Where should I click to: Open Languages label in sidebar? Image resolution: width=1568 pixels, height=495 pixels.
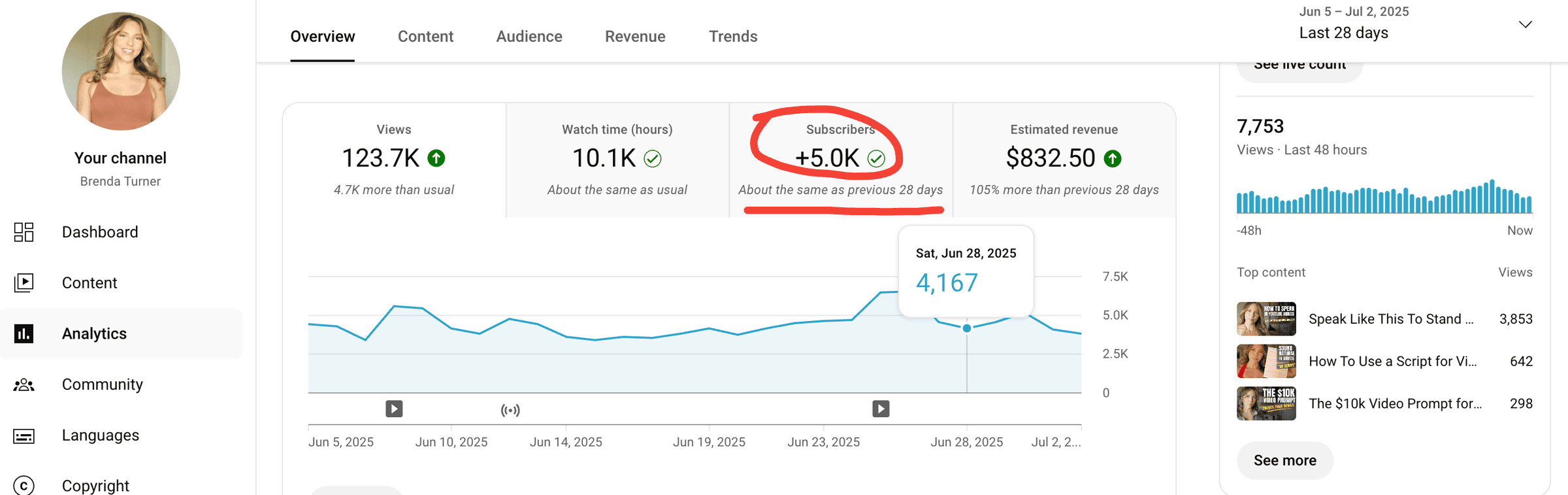(101, 435)
